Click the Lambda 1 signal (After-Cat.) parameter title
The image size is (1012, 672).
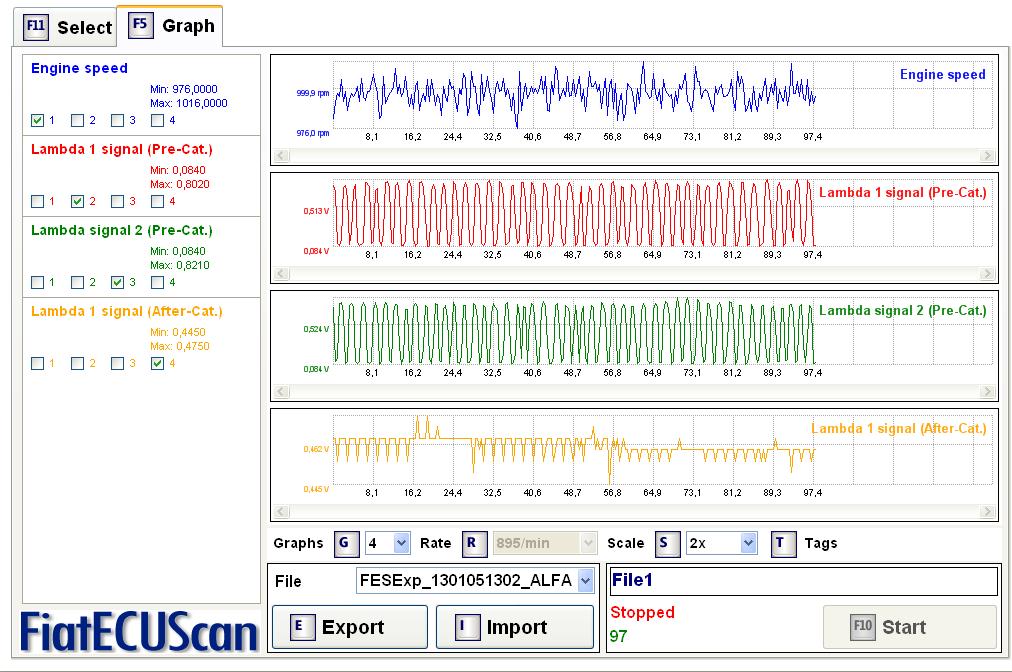pyautogui.click(x=126, y=311)
